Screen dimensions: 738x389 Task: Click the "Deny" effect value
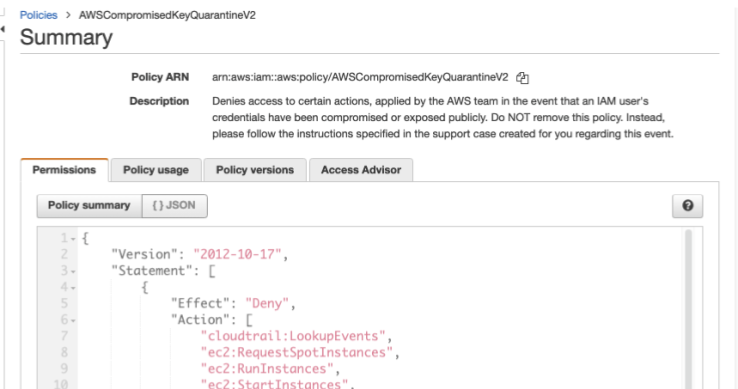[x=267, y=303]
